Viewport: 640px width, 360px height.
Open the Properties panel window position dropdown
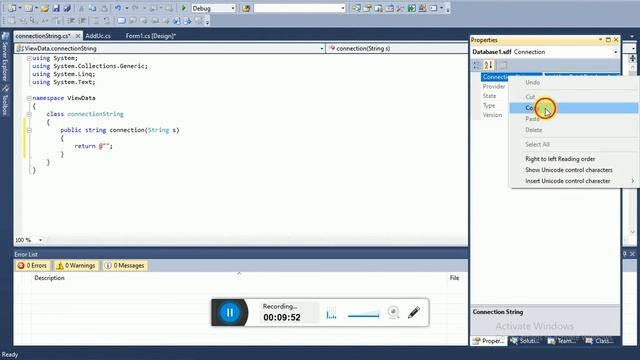tap(600, 40)
